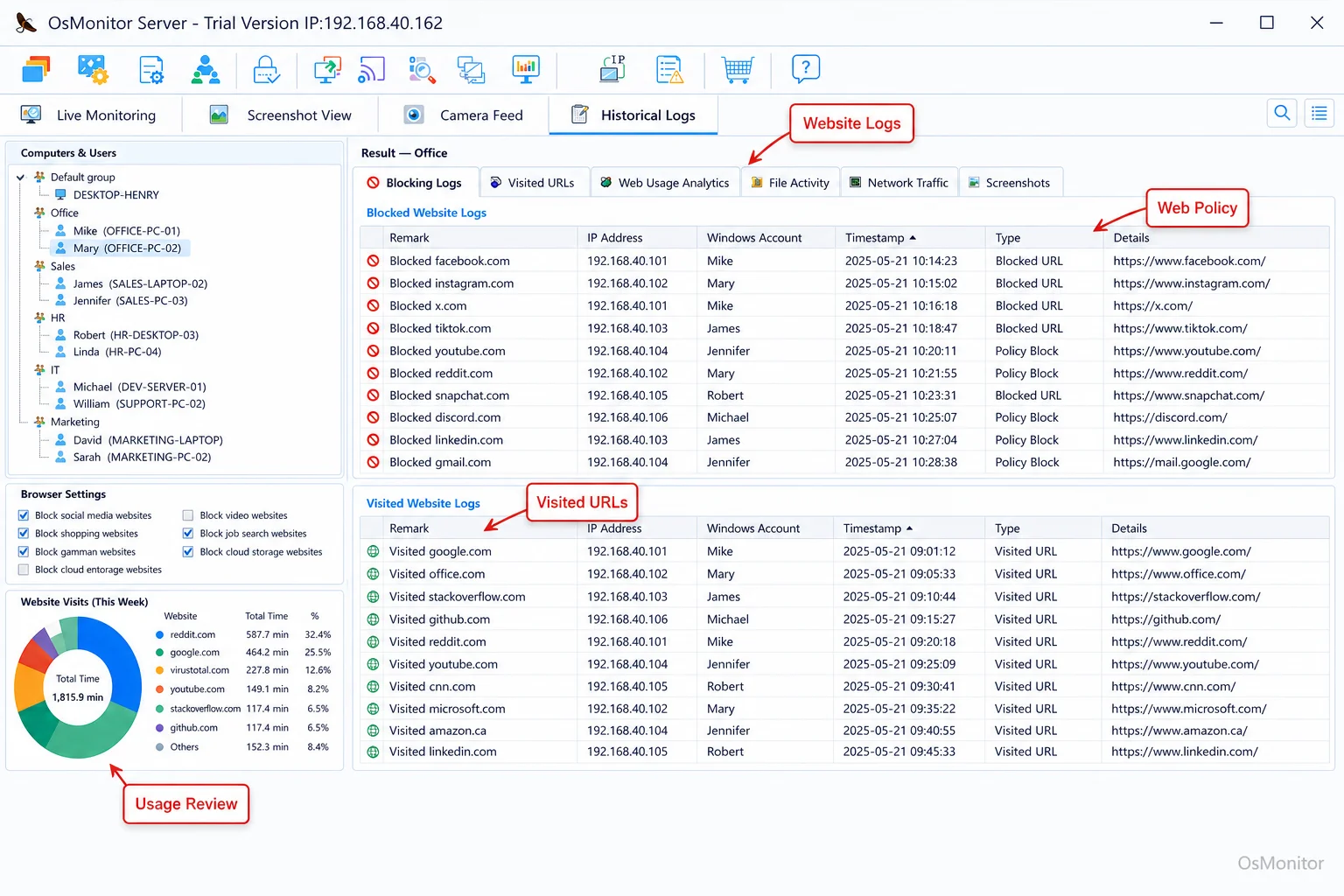
Task: Click the green google.com legend dot
Action: click(x=159, y=653)
